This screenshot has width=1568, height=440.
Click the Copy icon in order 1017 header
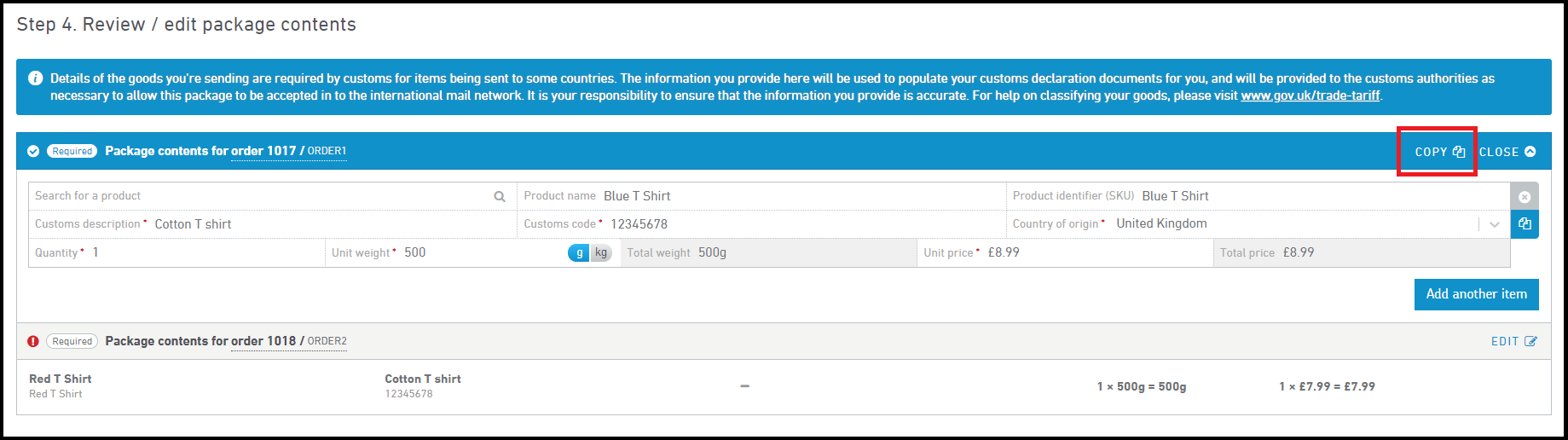pos(1459,152)
